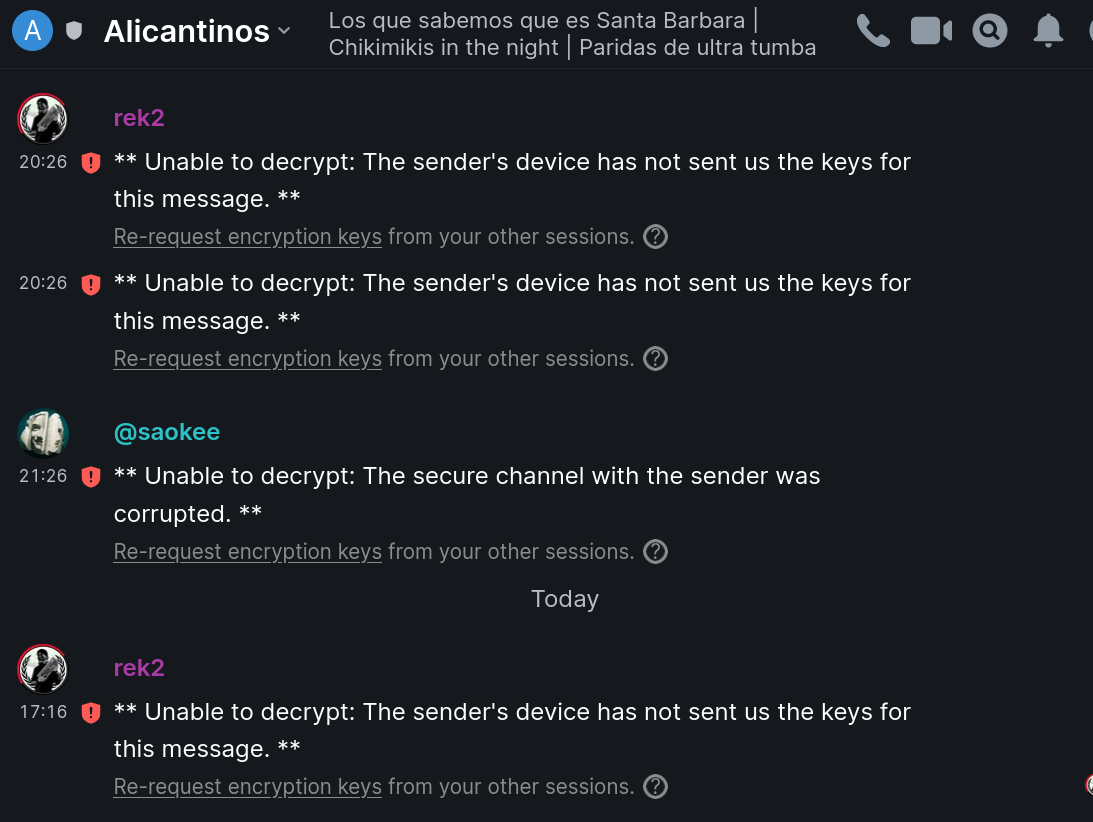The height and width of the screenshot is (822, 1093).
Task: Click rek2's username above 20:26 message
Action: [139, 117]
